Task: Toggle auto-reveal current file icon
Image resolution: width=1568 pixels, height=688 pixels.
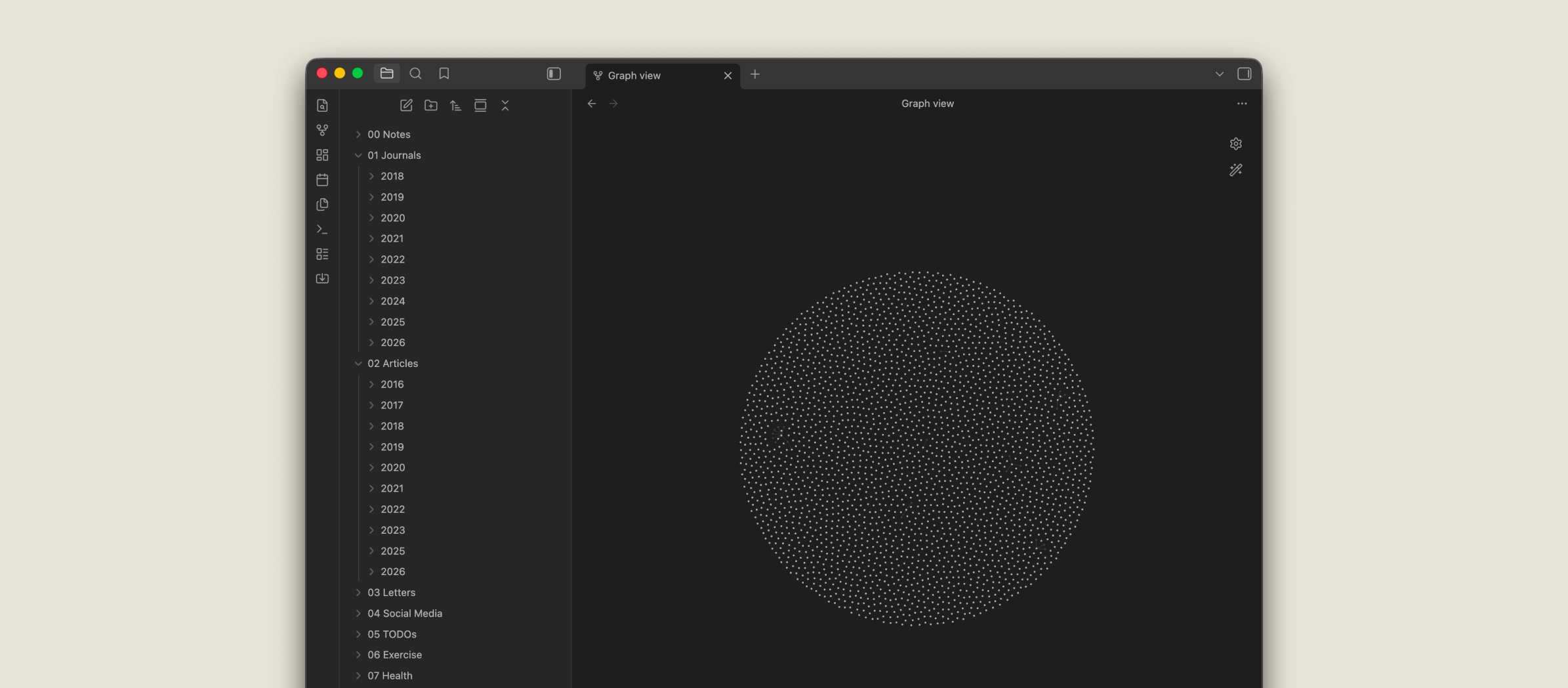Action: click(480, 105)
